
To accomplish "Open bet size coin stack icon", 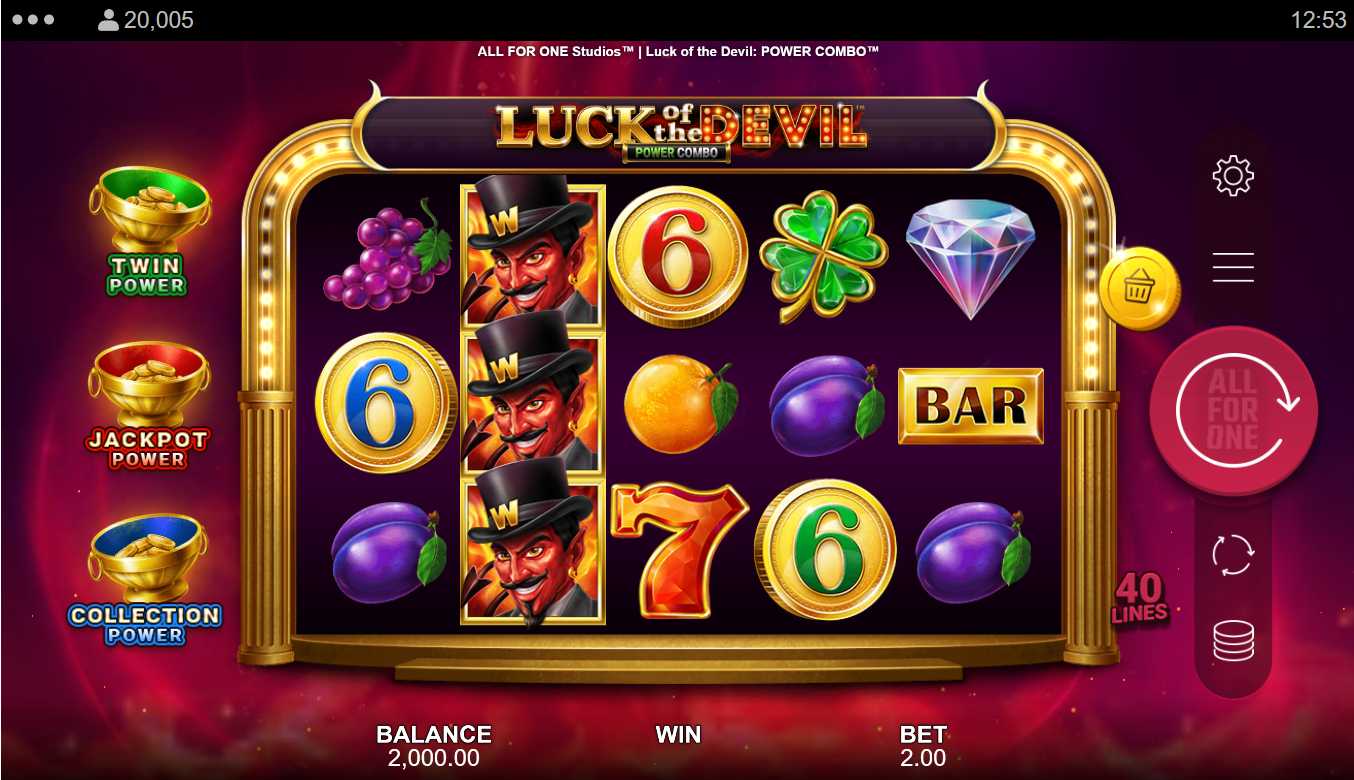I will click(1233, 641).
